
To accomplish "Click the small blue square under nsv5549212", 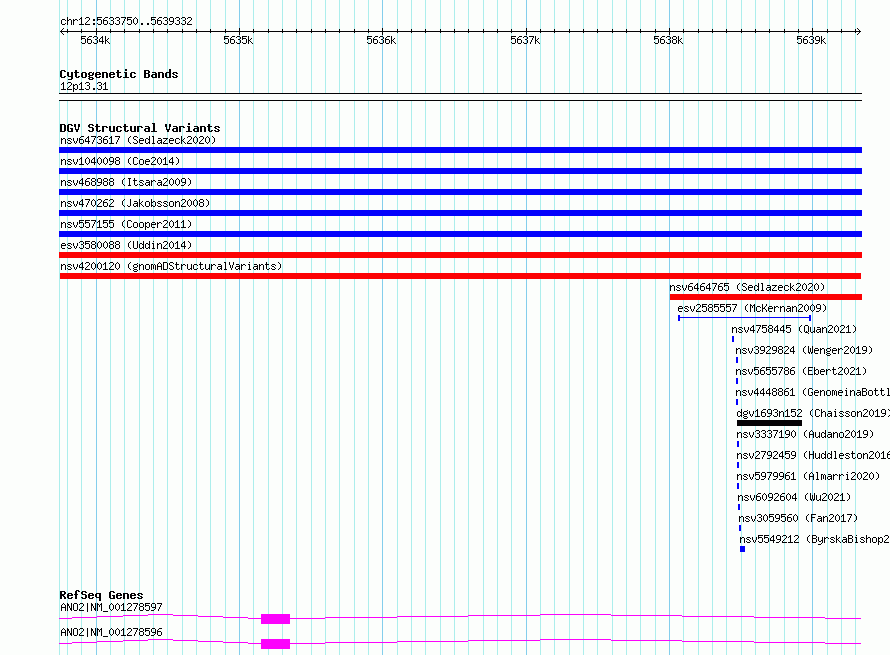I will point(742,549).
